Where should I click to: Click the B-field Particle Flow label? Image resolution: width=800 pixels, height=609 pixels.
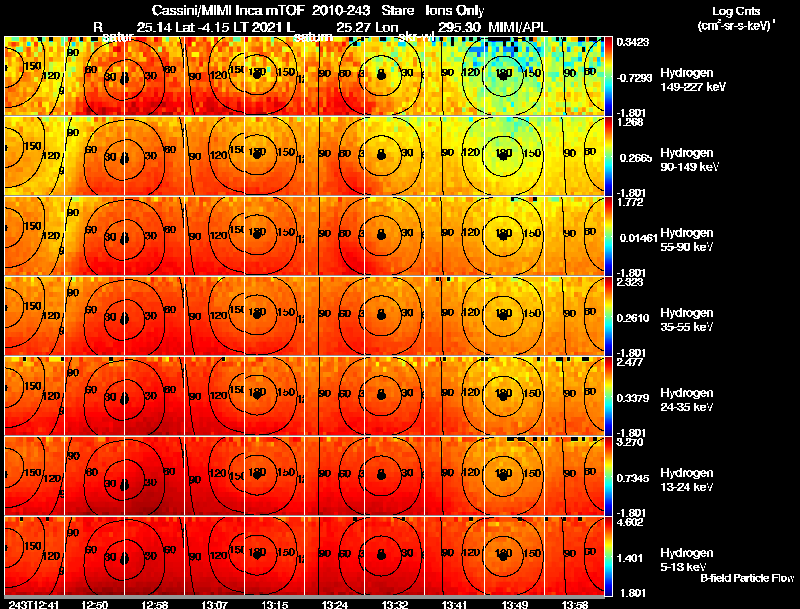click(x=747, y=578)
